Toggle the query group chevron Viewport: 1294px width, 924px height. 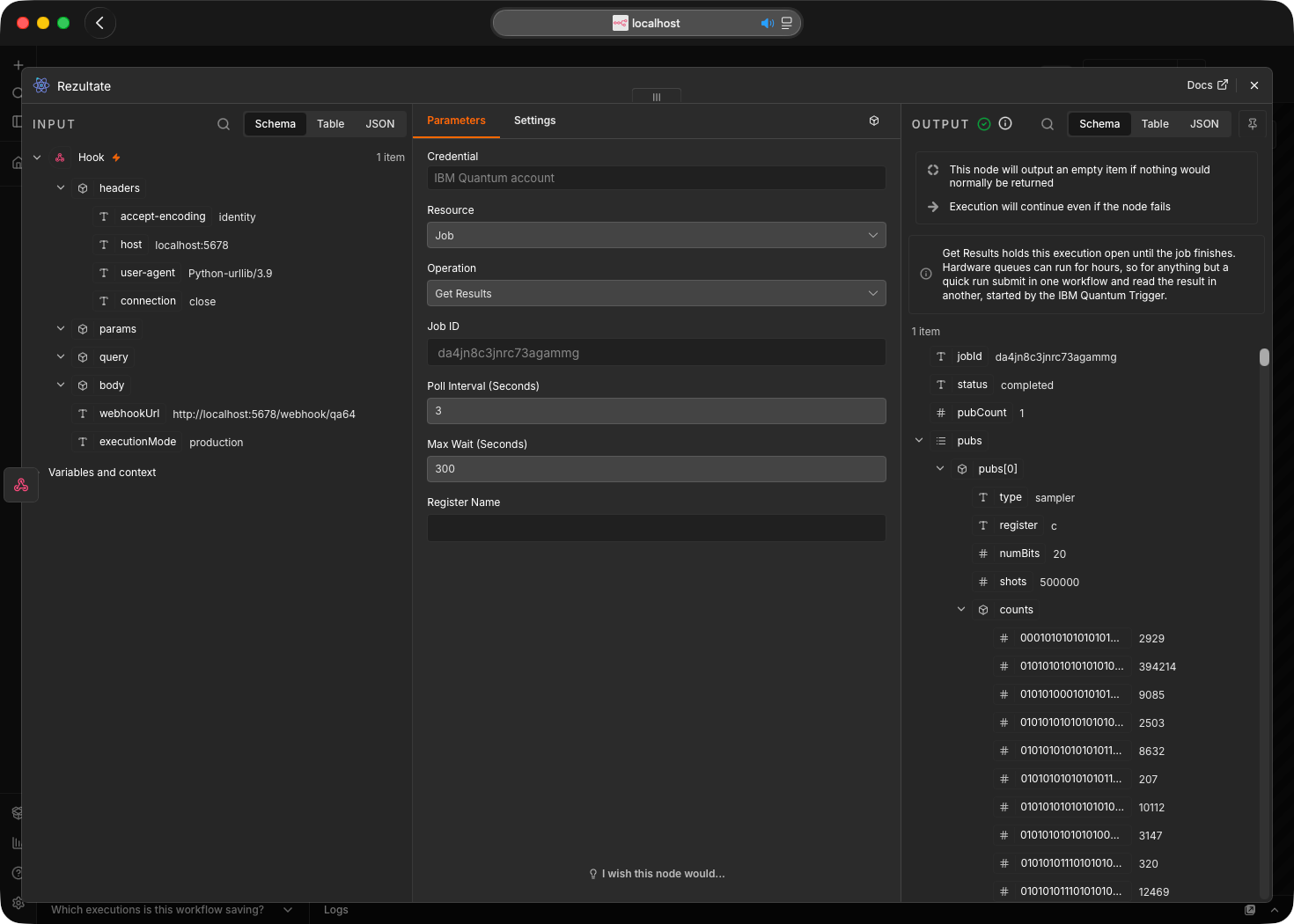61,356
